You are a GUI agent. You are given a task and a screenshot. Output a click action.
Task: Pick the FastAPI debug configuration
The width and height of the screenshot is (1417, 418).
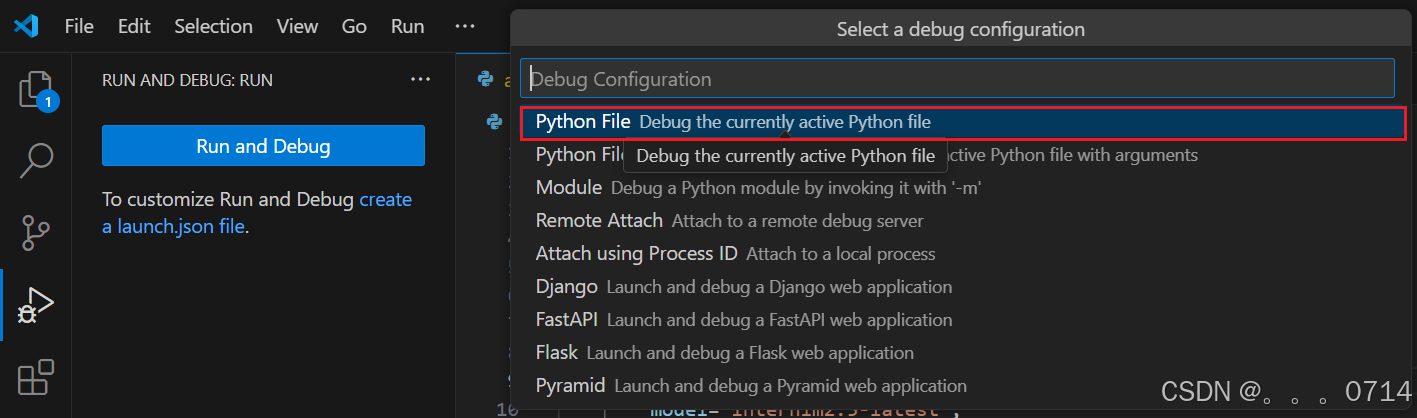coord(963,320)
